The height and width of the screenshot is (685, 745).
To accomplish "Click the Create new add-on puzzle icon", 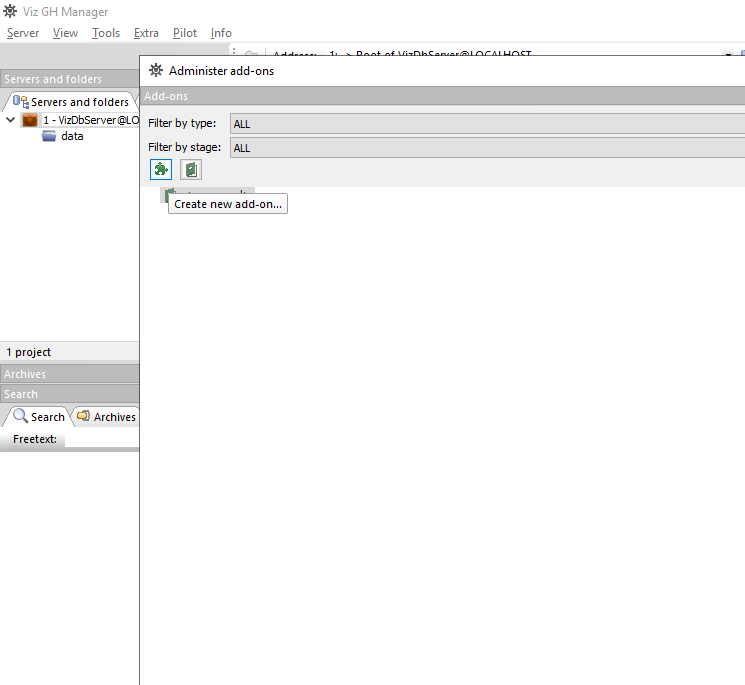I will [x=160, y=171].
